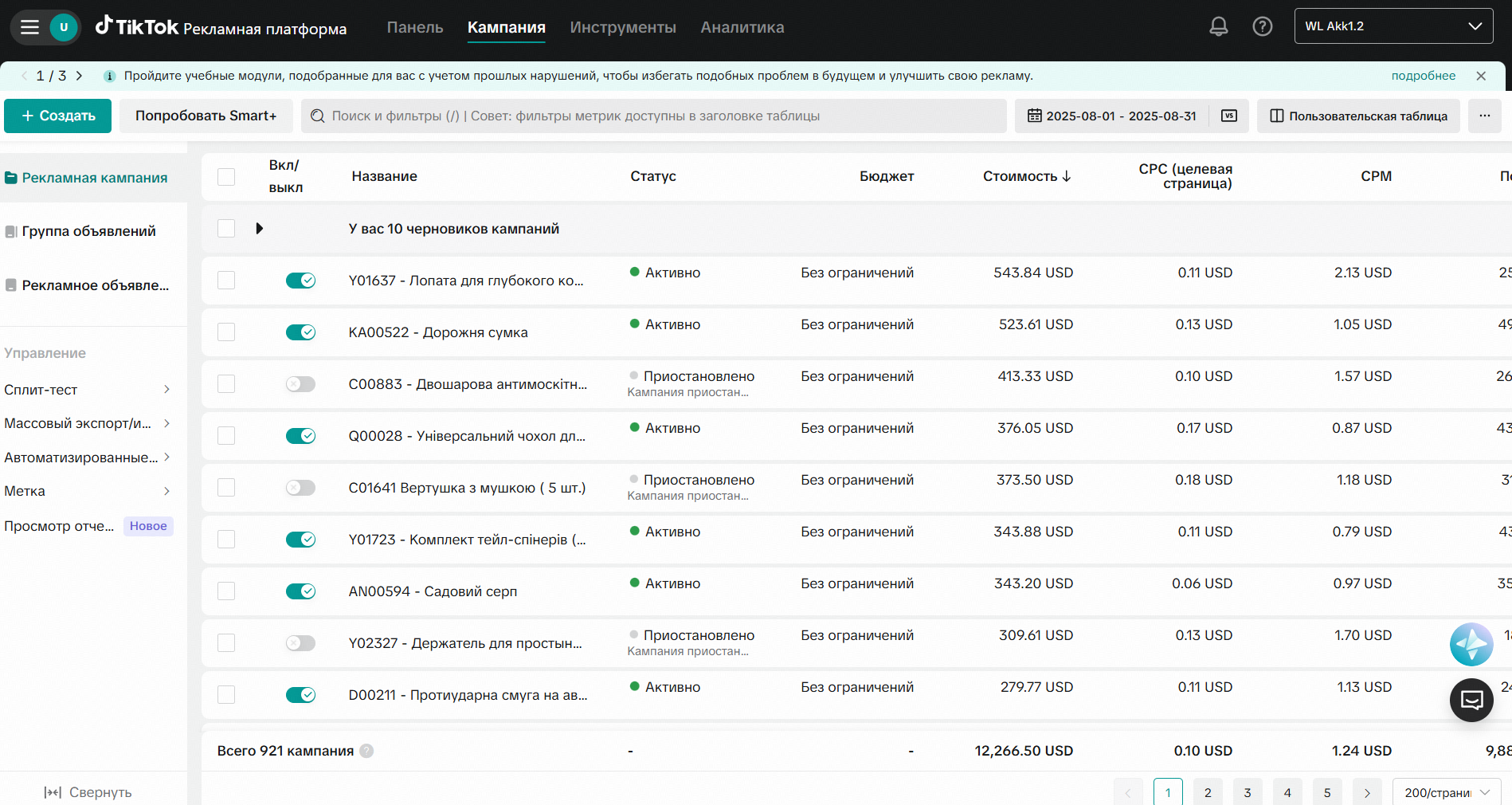This screenshot has height=805, width=1512.
Task: Open the chat support floating button
Action: point(1471,700)
